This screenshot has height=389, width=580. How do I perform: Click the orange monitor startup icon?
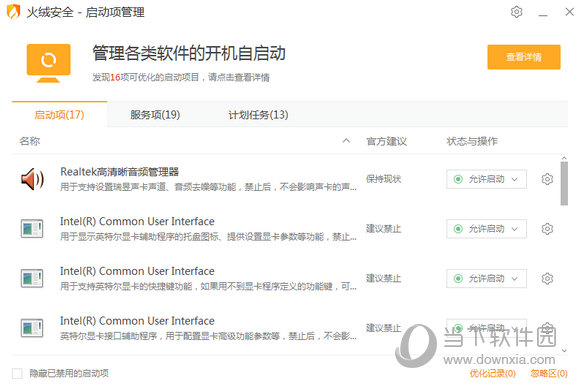(48, 63)
